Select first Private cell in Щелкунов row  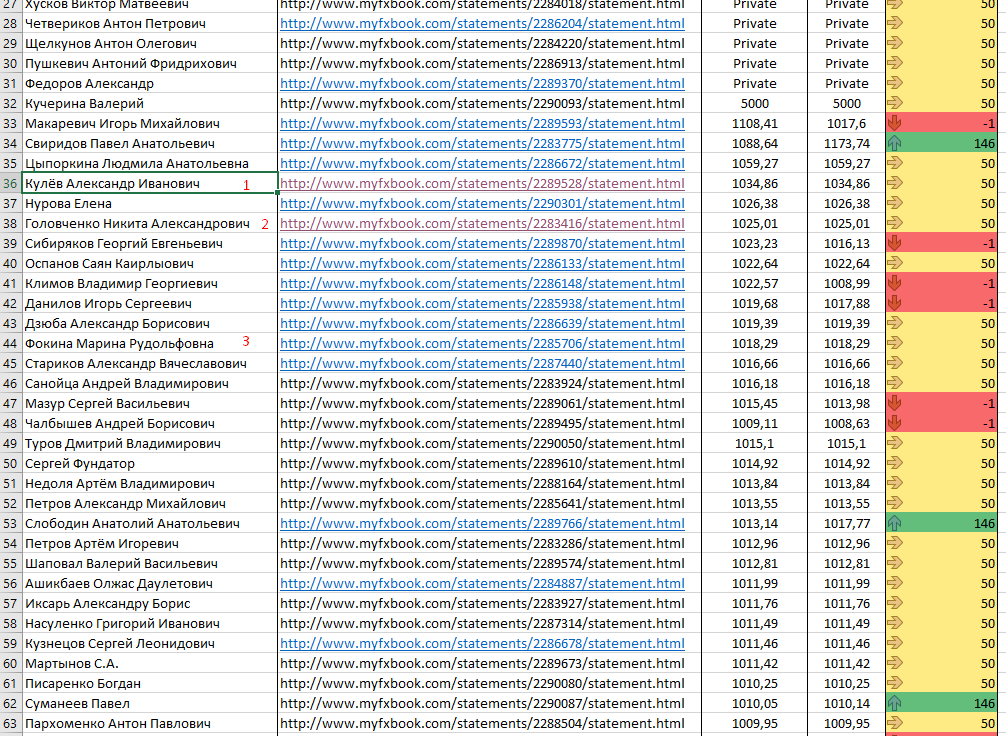point(754,44)
